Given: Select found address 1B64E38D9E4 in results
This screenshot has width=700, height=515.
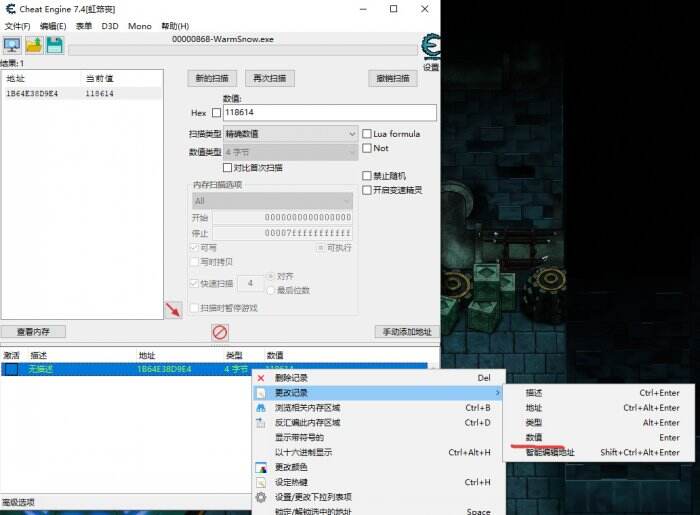Looking at the screenshot, I should point(32,94).
